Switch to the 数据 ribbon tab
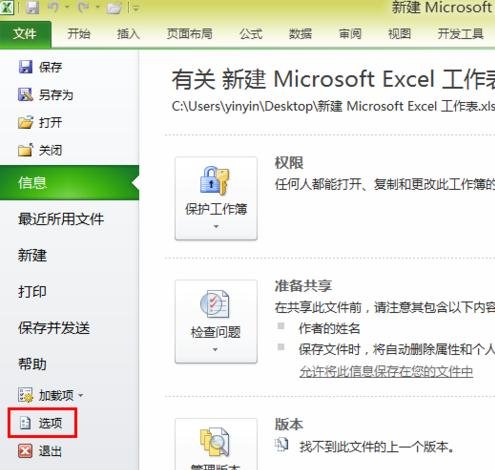495x470 pixels. pyautogui.click(x=300, y=34)
